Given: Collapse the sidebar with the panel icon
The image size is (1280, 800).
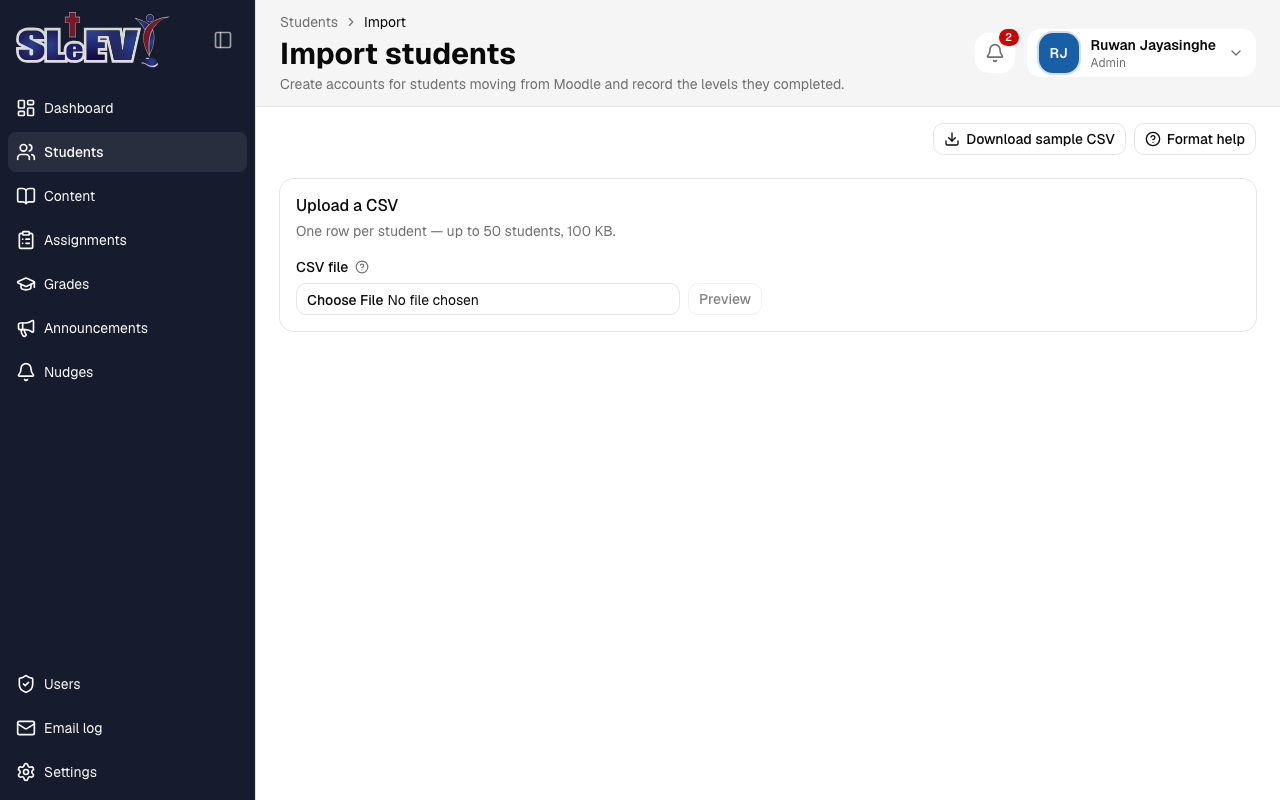Looking at the screenshot, I should click(223, 40).
